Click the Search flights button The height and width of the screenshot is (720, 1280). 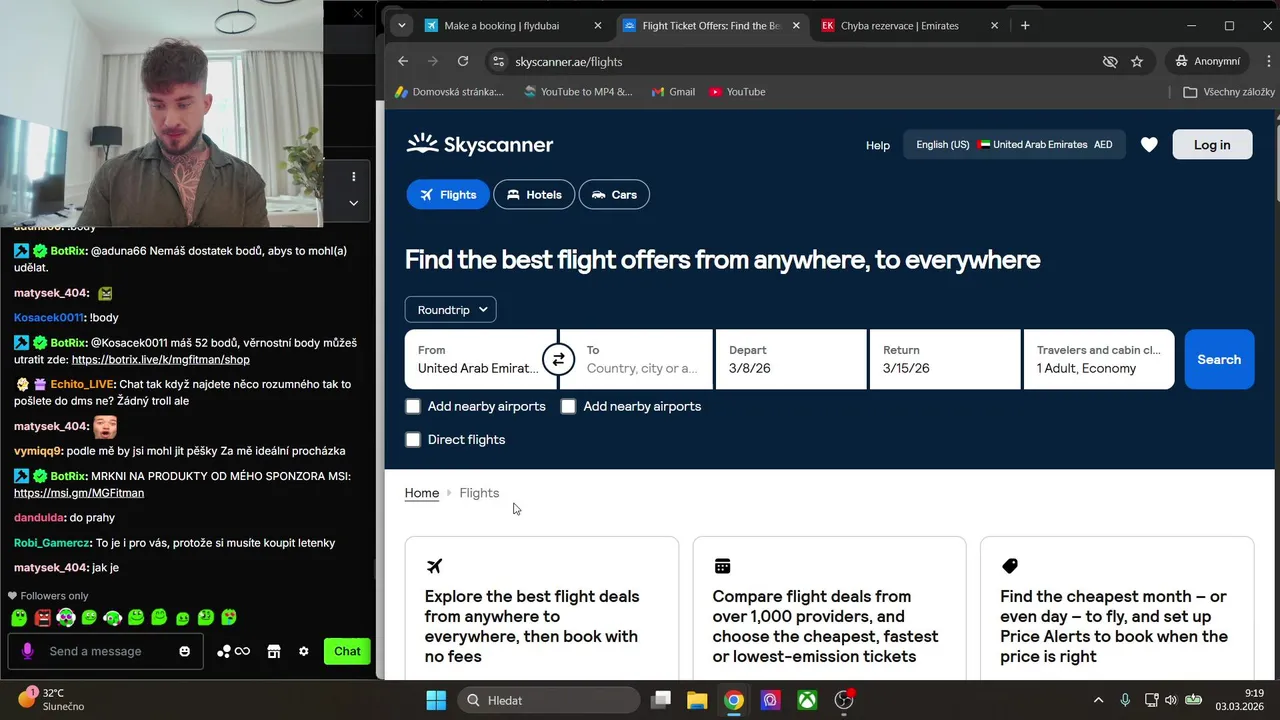(x=1219, y=359)
